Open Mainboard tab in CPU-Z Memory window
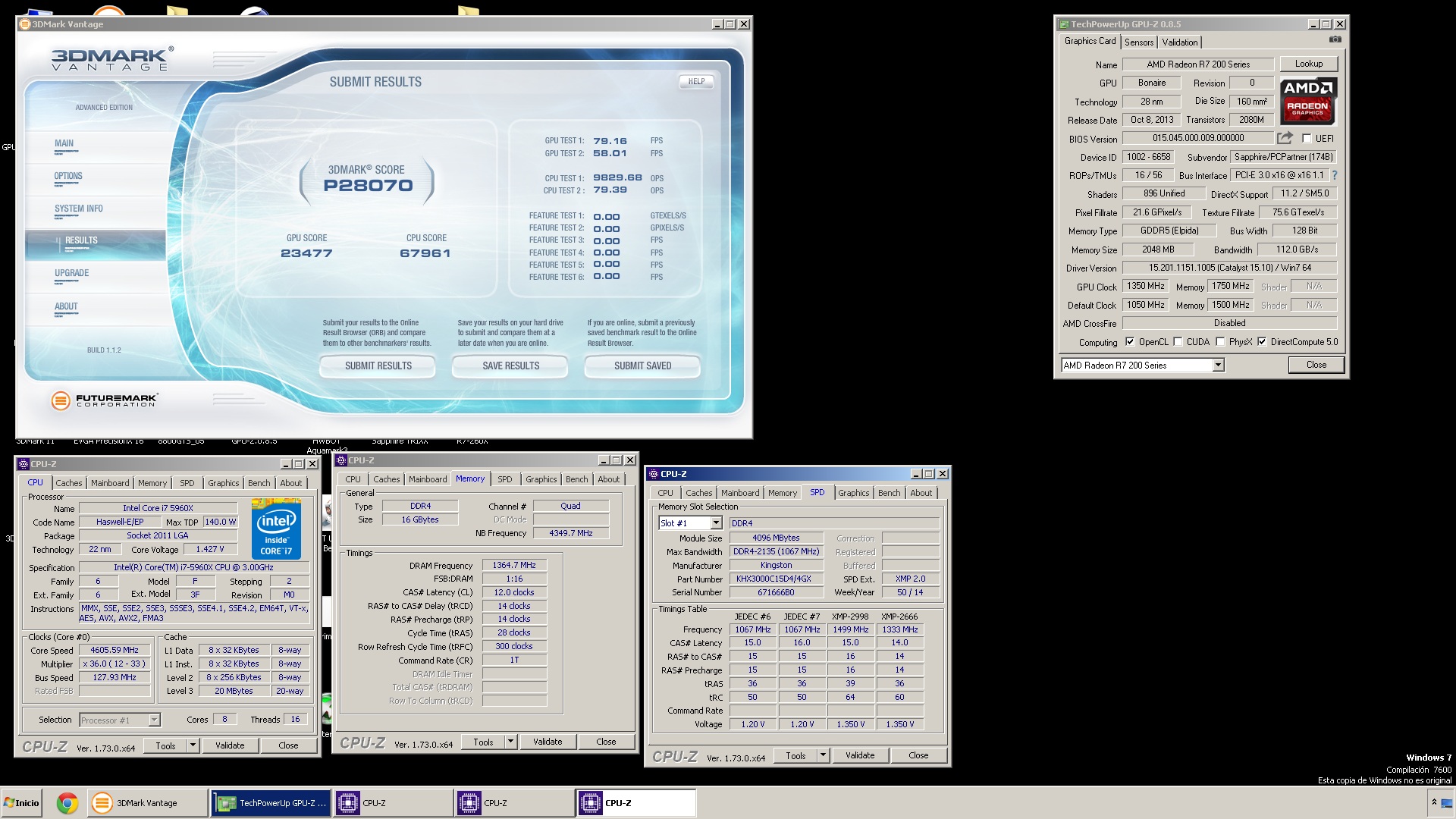This screenshot has width=1456, height=819. pyautogui.click(x=428, y=479)
